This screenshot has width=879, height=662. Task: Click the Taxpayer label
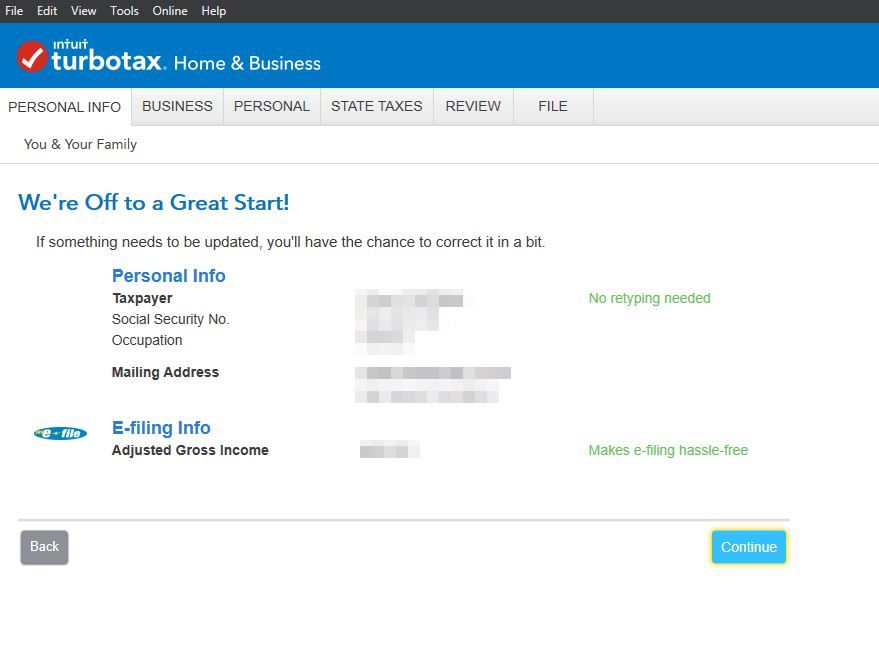tap(142, 298)
